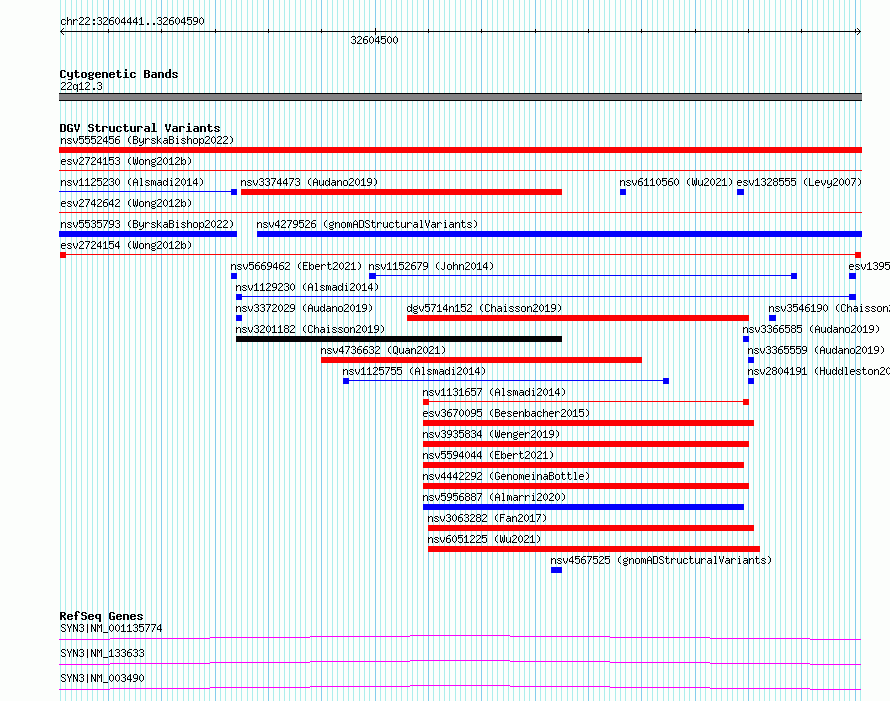890x701 pixels.
Task: Click the RefSeq Genes track title
Action: (x=101, y=616)
